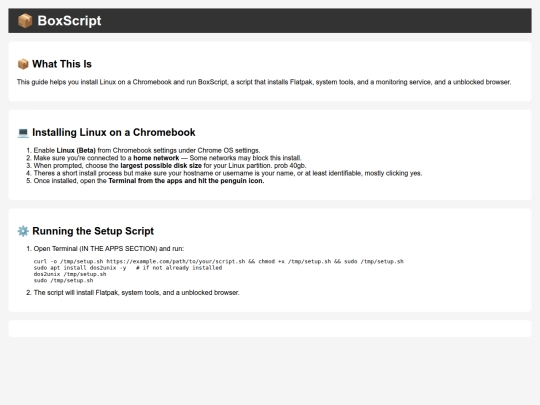This screenshot has height=405, width=540.
Task: Click the laptop icon beside Installing Linux
Action: pos(23,133)
